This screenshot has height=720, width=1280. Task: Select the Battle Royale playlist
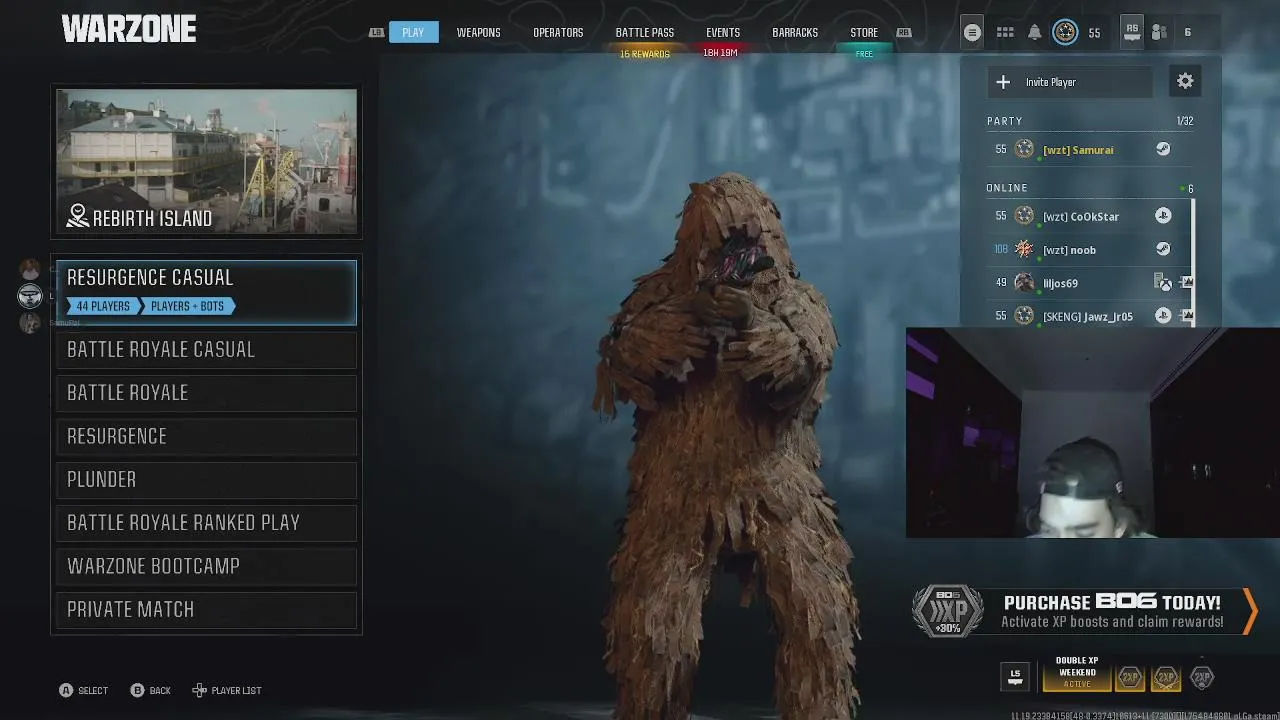206,393
